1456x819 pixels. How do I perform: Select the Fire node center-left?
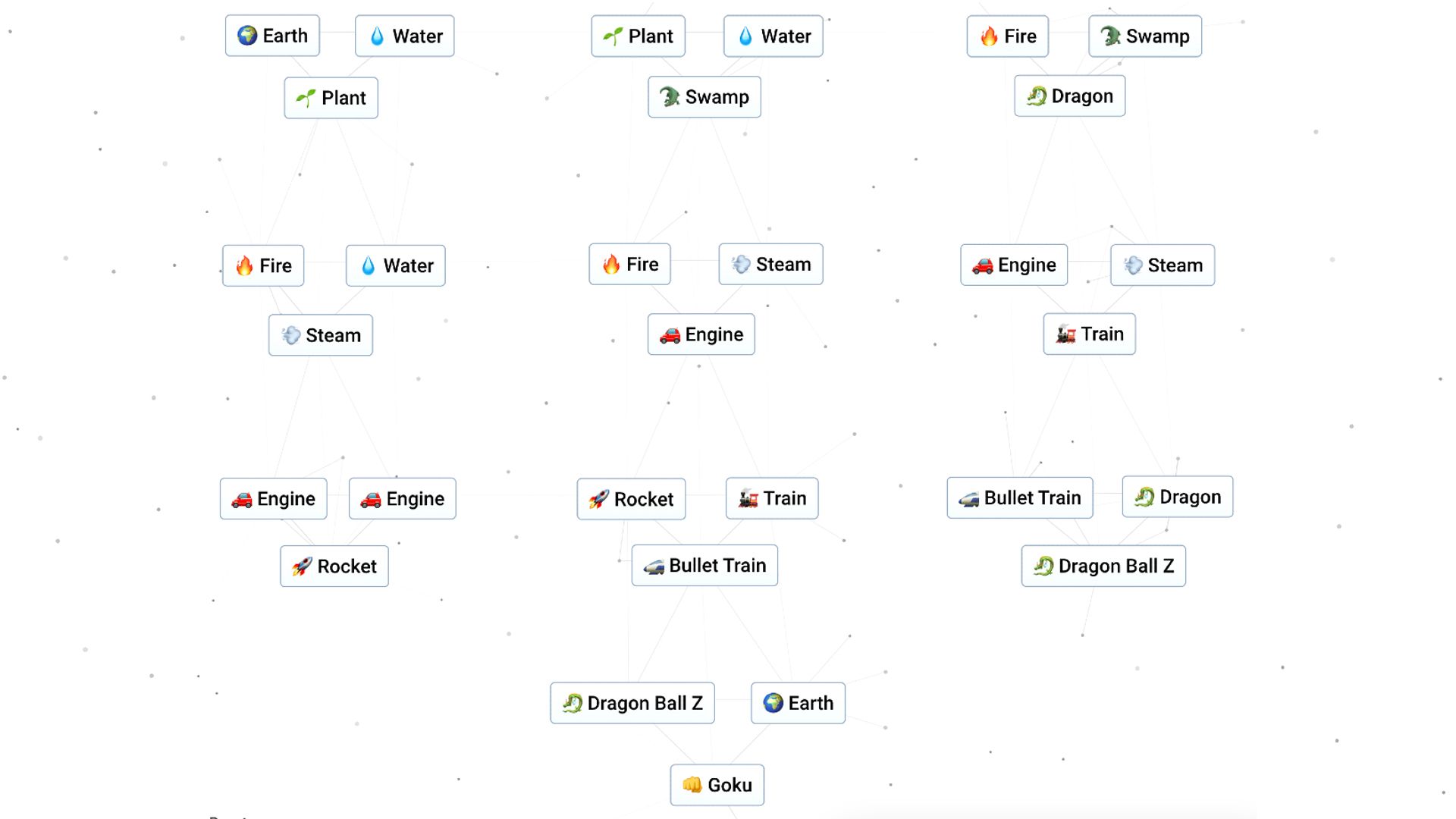tap(263, 265)
